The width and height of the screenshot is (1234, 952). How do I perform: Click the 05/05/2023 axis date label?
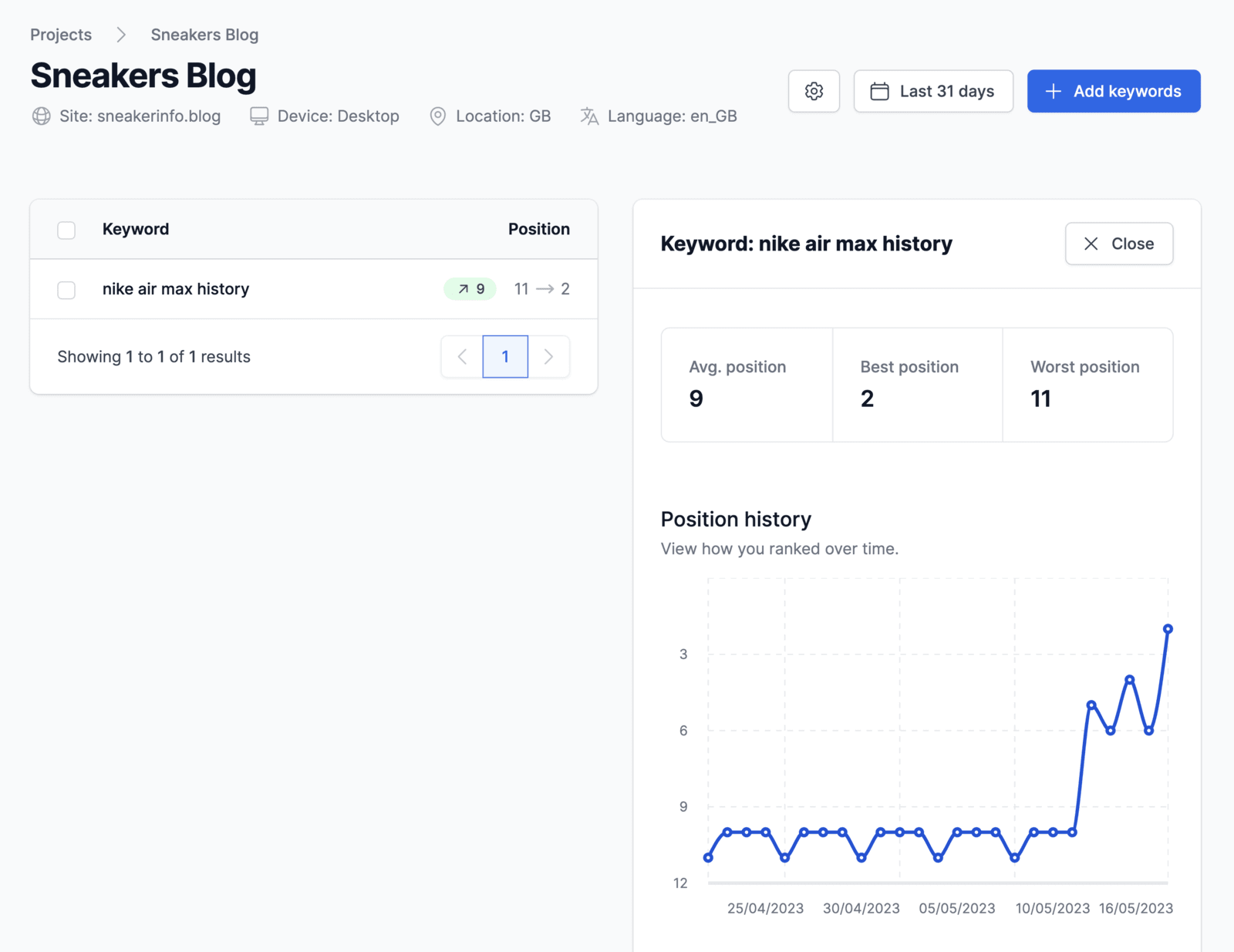click(x=957, y=908)
